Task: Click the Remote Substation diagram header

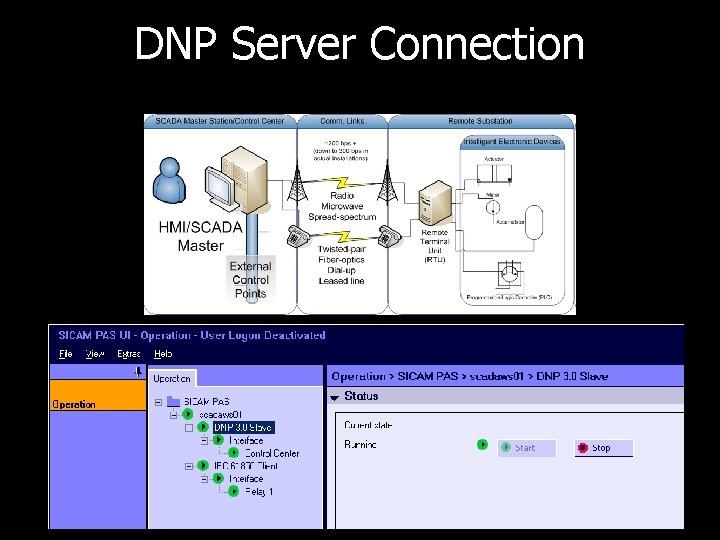Action: click(x=480, y=121)
